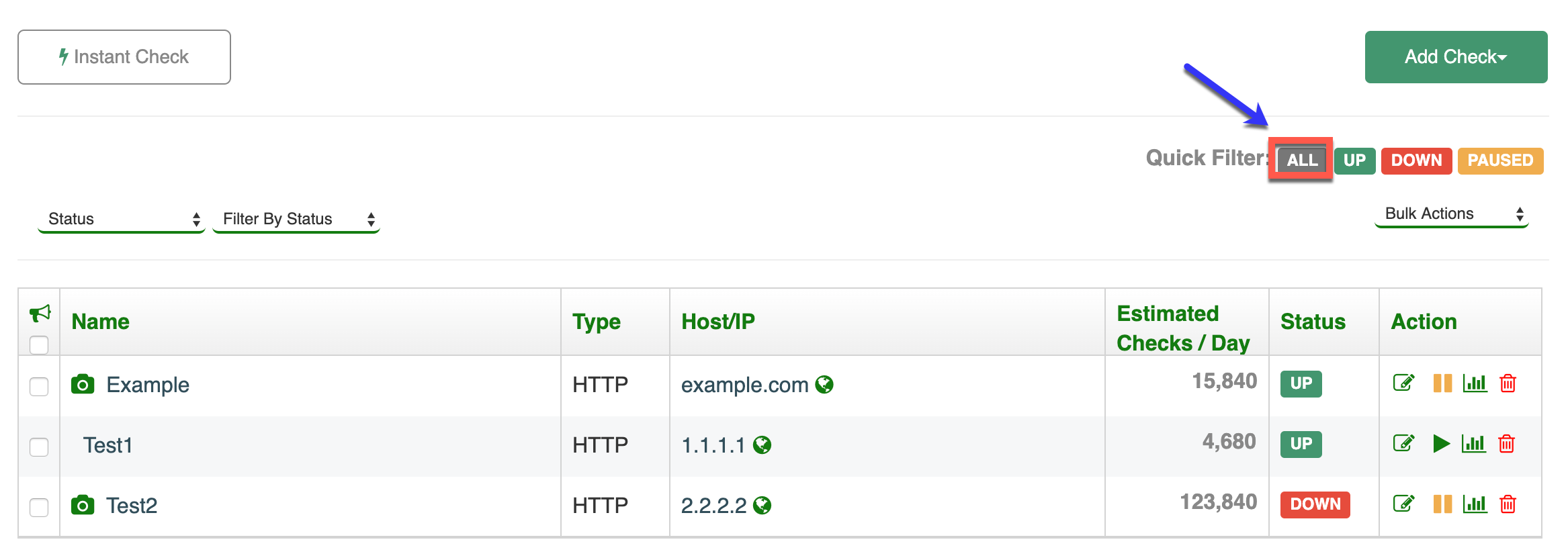Click the globe icon next to example.com
Screen dimensions: 1568x556
(x=824, y=384)
